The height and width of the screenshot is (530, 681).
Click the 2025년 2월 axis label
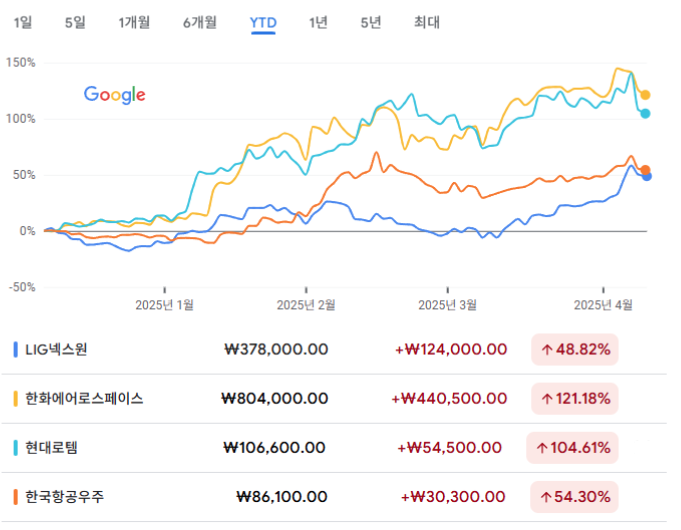[306, 305]
